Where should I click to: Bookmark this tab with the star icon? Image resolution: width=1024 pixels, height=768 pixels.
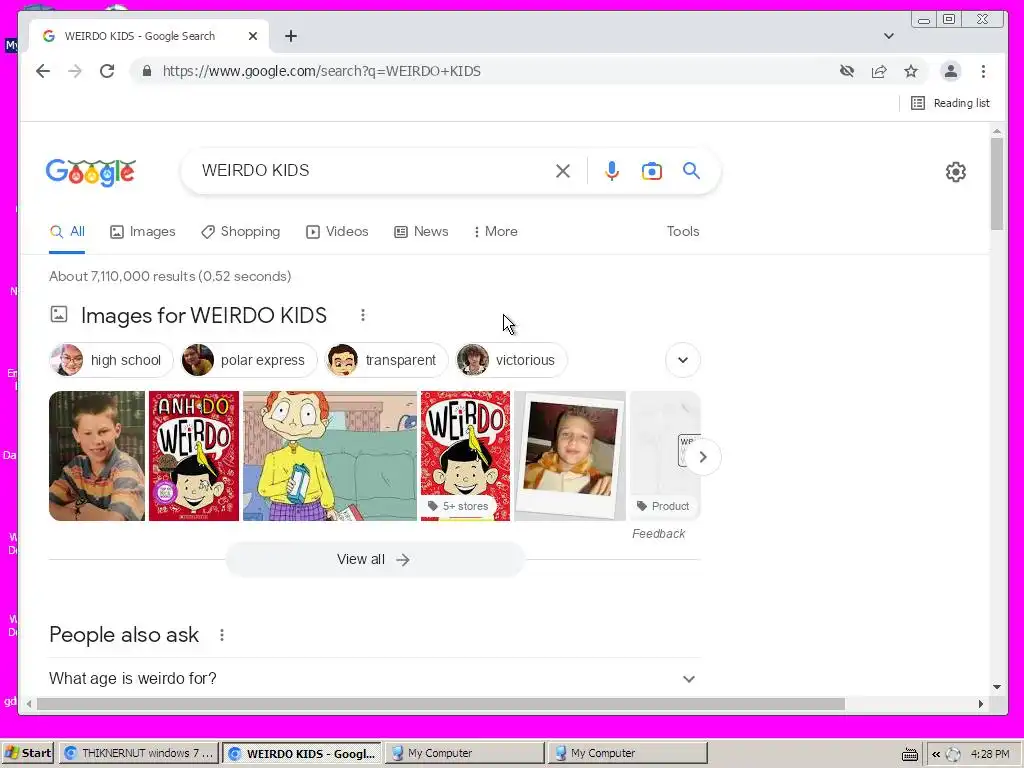[911, 71]
